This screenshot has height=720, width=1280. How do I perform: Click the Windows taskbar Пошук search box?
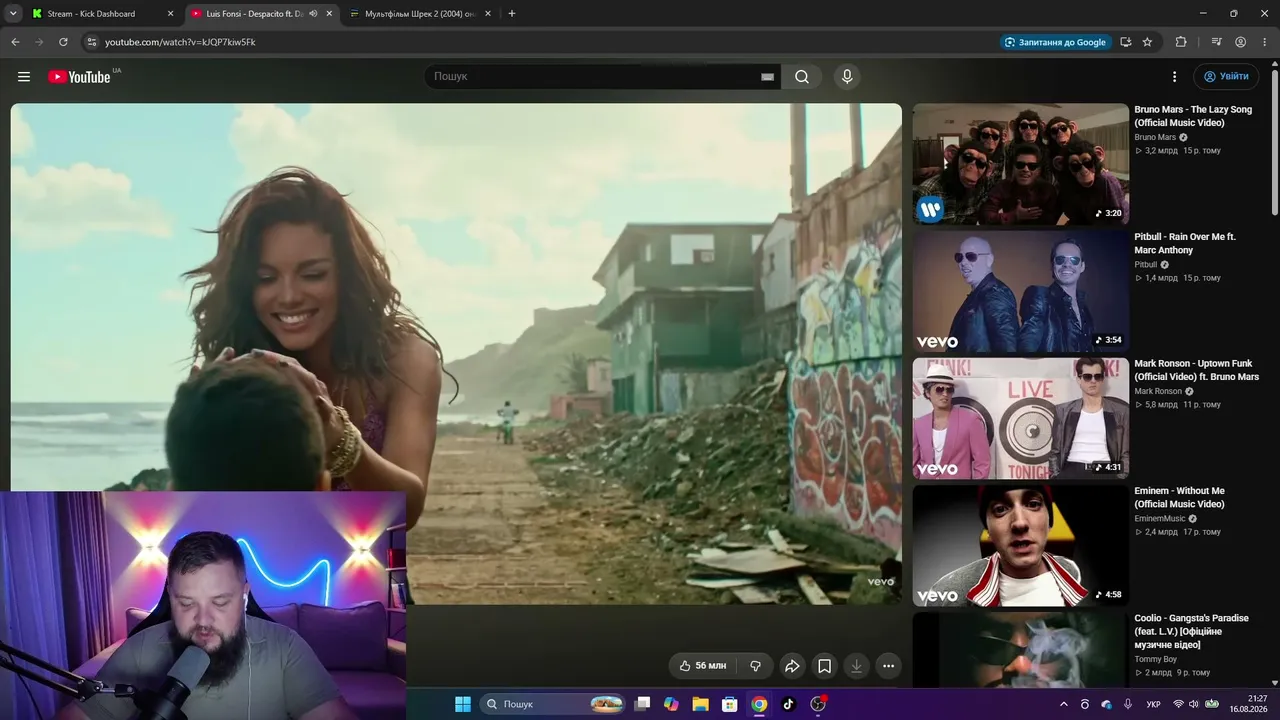pos(552,704)
